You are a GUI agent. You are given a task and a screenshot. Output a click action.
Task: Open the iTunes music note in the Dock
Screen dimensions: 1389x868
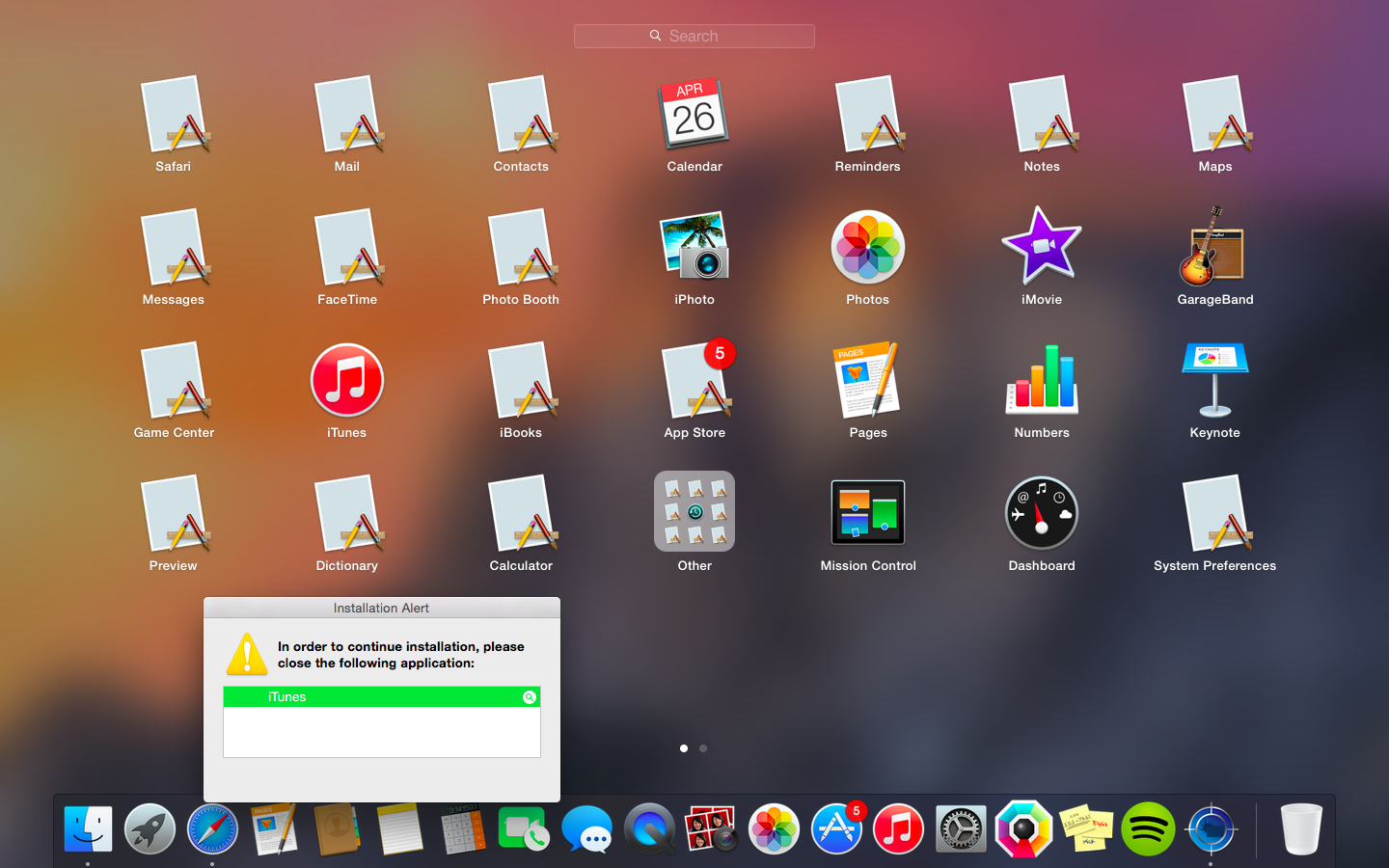coord(898,829)
